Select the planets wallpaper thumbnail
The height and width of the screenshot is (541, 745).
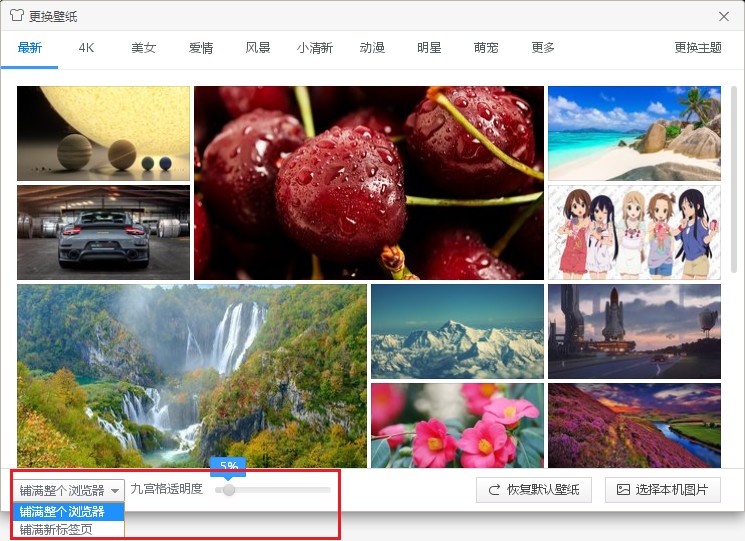coord(103,133)
